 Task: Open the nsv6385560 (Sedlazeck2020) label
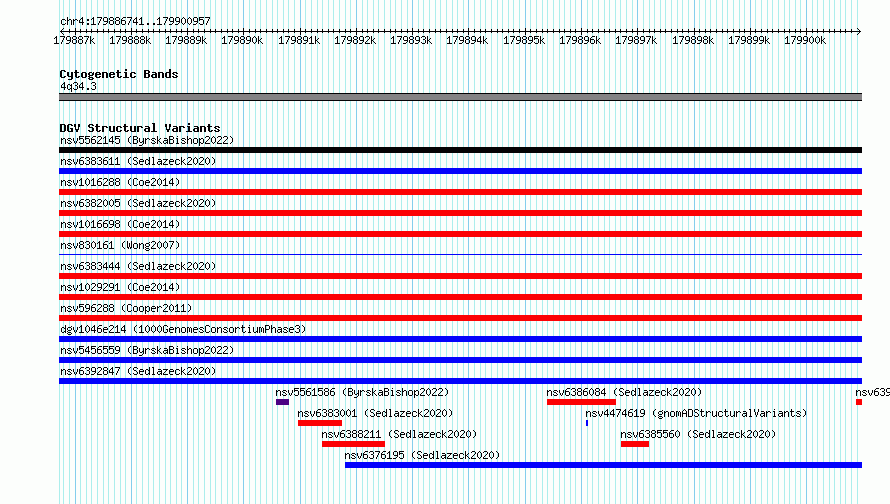click(x=698, y=434)
